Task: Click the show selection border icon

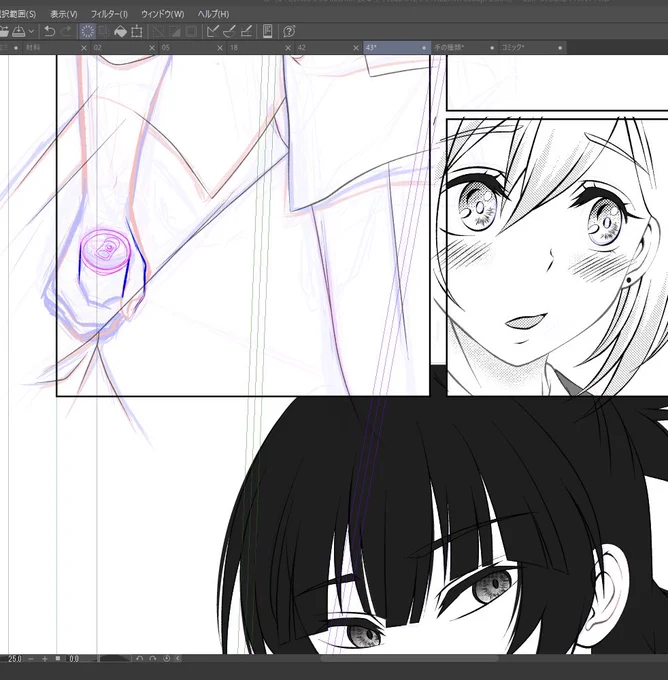Action: [x=191, y=32]
